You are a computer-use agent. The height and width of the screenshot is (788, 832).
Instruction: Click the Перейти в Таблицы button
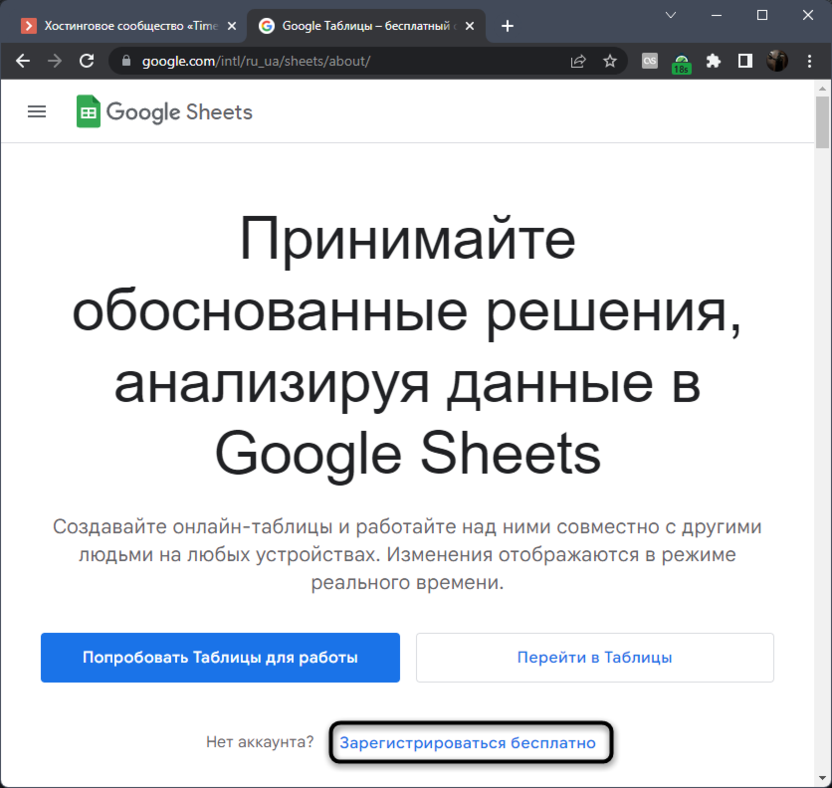595,657
